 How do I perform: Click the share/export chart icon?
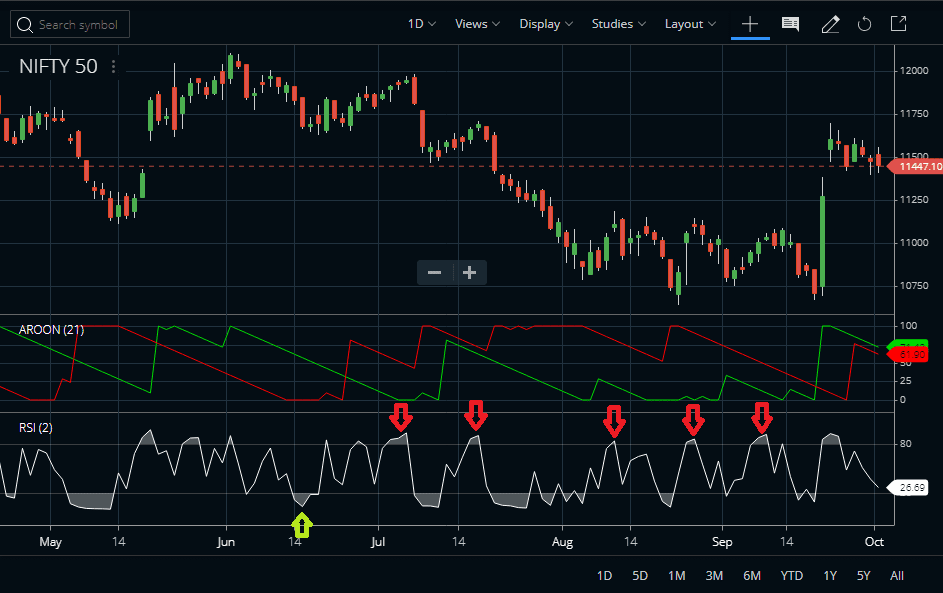point(898,24)
